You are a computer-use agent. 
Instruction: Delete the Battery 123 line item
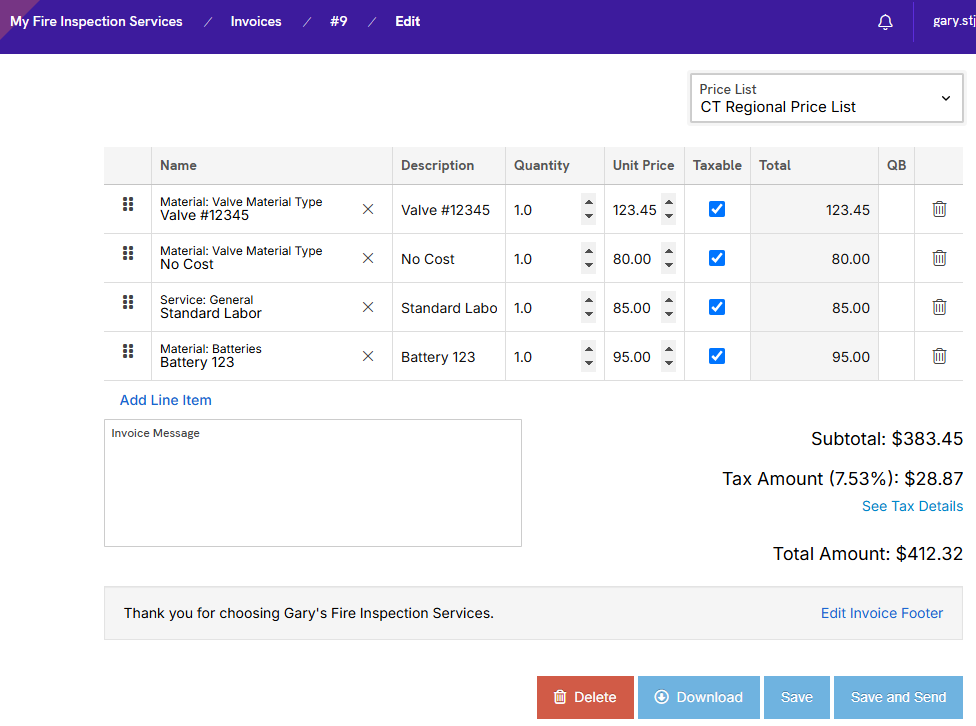939,356
